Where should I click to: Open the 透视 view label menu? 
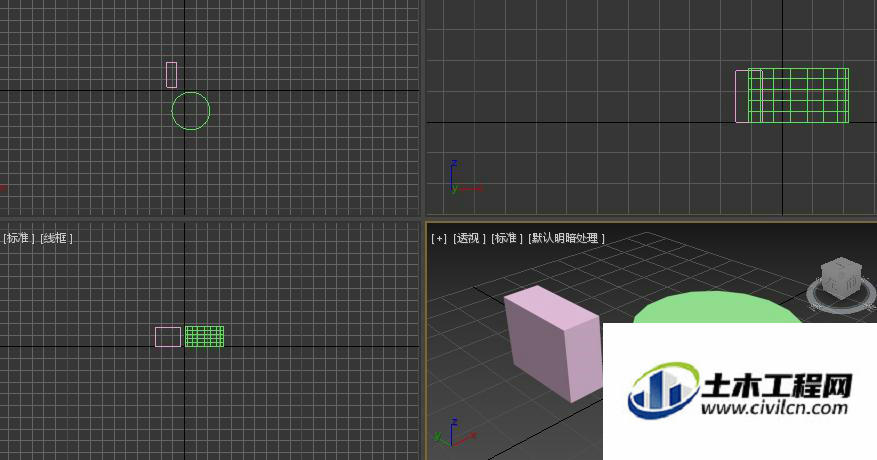(x=469, y=238)
